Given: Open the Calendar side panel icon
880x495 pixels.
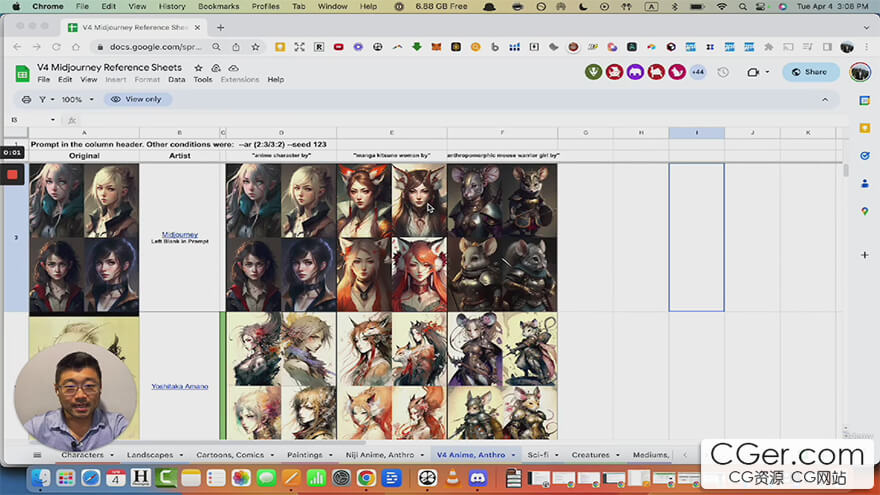Looking at the screenshot, I should [x=865, y=100].
